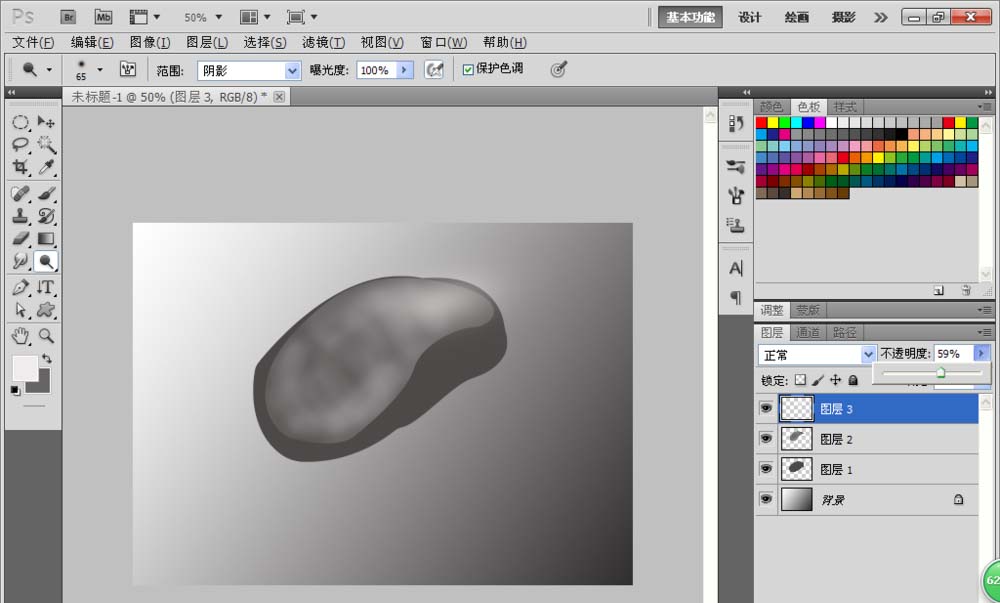
Task: Select the Lasso tool
Action: point(20,145)
